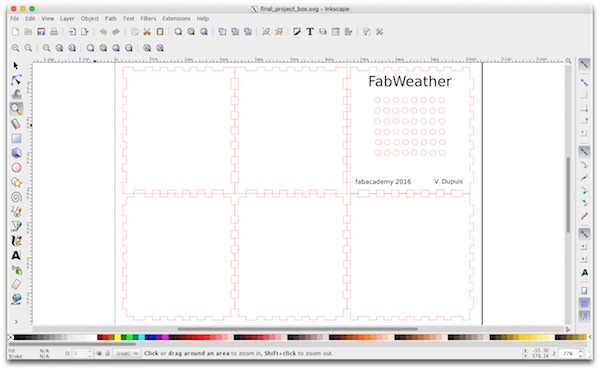Select the Zoom magnifier tool in toolbox
600x370 pixels.
pyautogui.click(x=16, y=109)
